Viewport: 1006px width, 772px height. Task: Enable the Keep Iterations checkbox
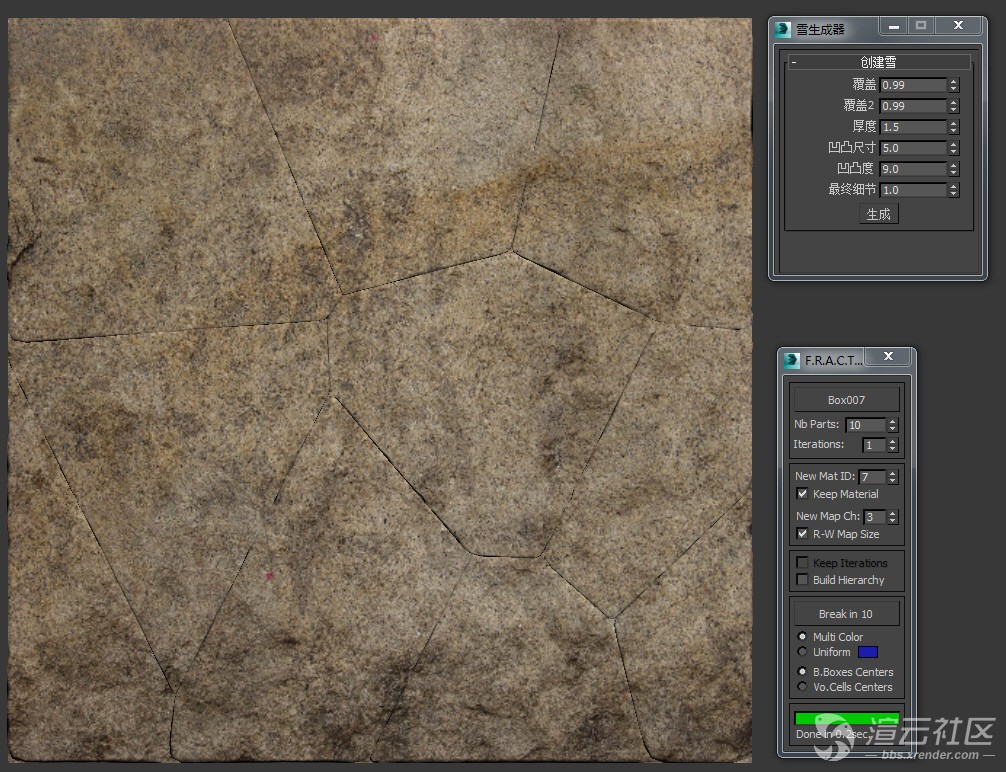pyautogui.click(x=802, y=562)
